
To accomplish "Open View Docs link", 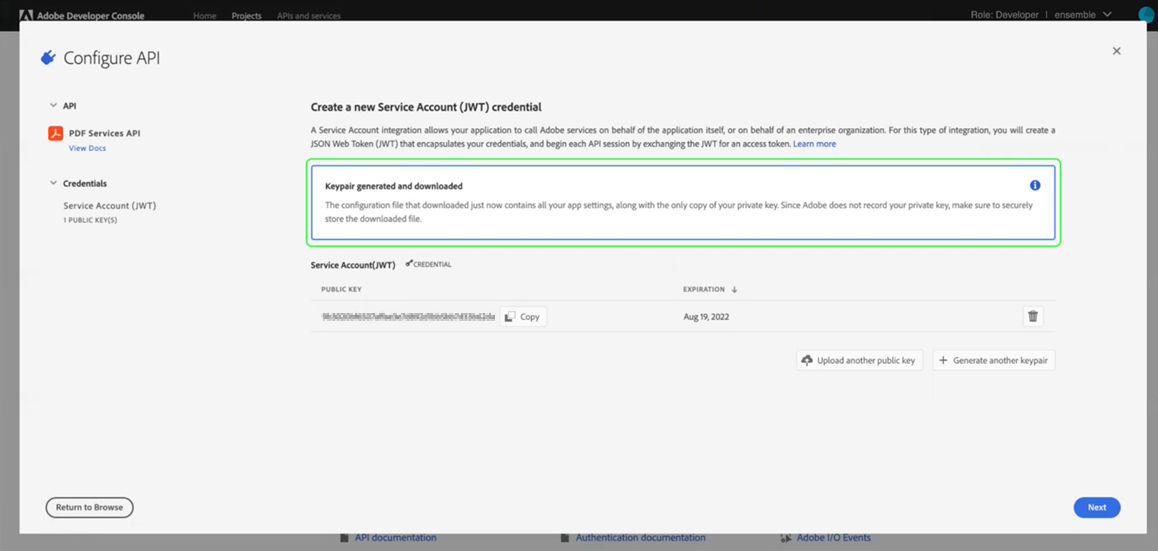I will tap(87, 148).
